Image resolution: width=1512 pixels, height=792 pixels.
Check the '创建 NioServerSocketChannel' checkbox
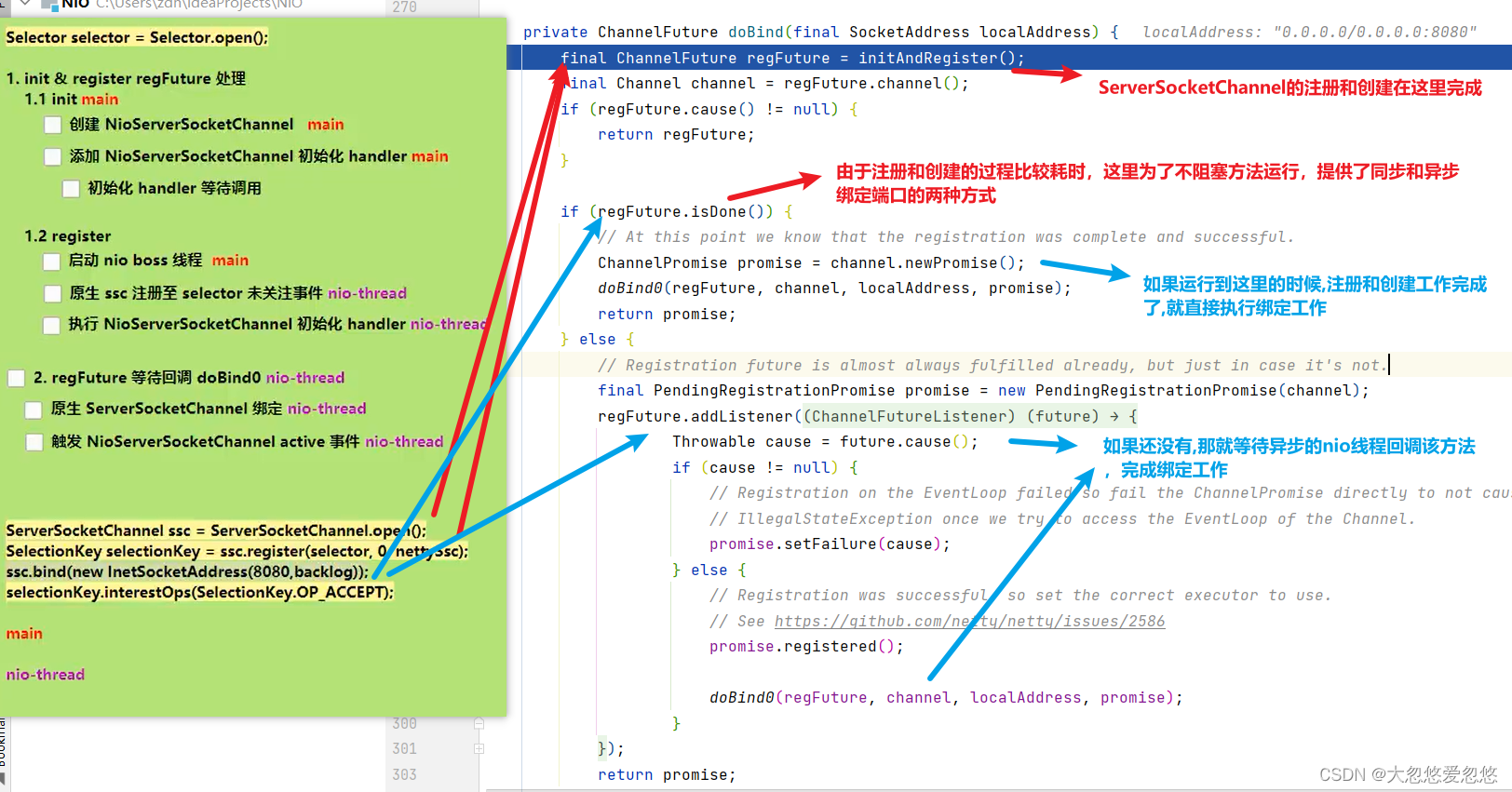click(x=53, y=125)
